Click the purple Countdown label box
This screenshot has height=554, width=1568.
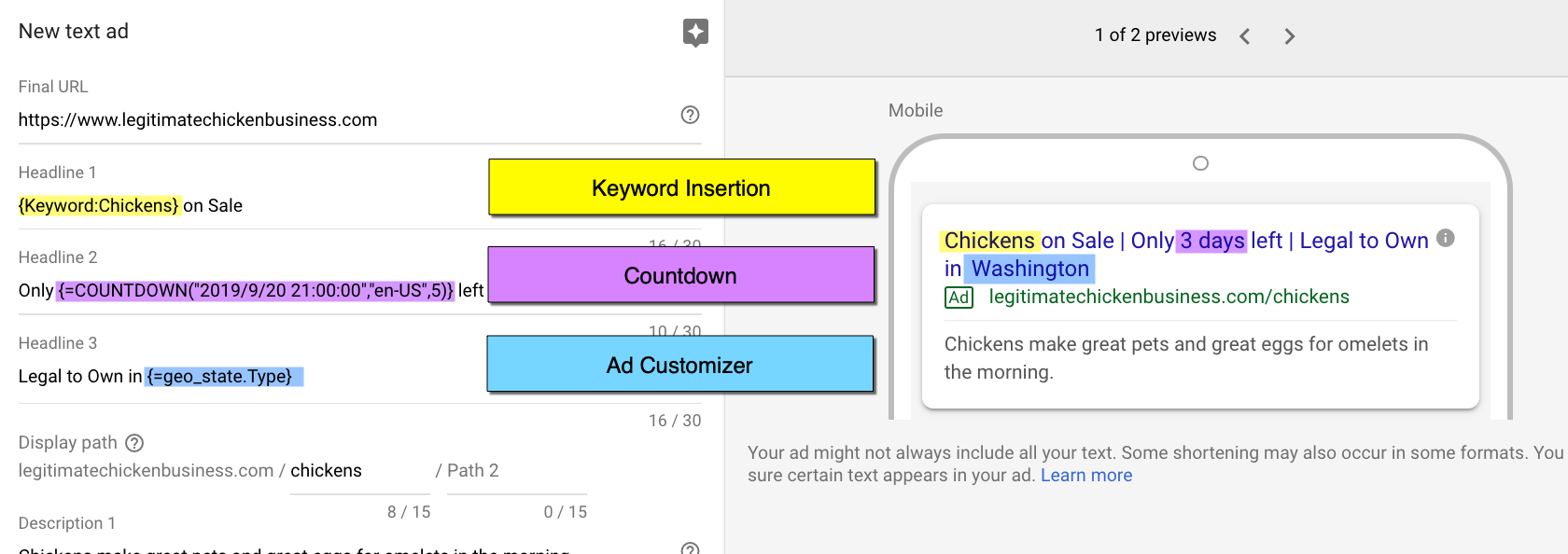coord(680,275)
